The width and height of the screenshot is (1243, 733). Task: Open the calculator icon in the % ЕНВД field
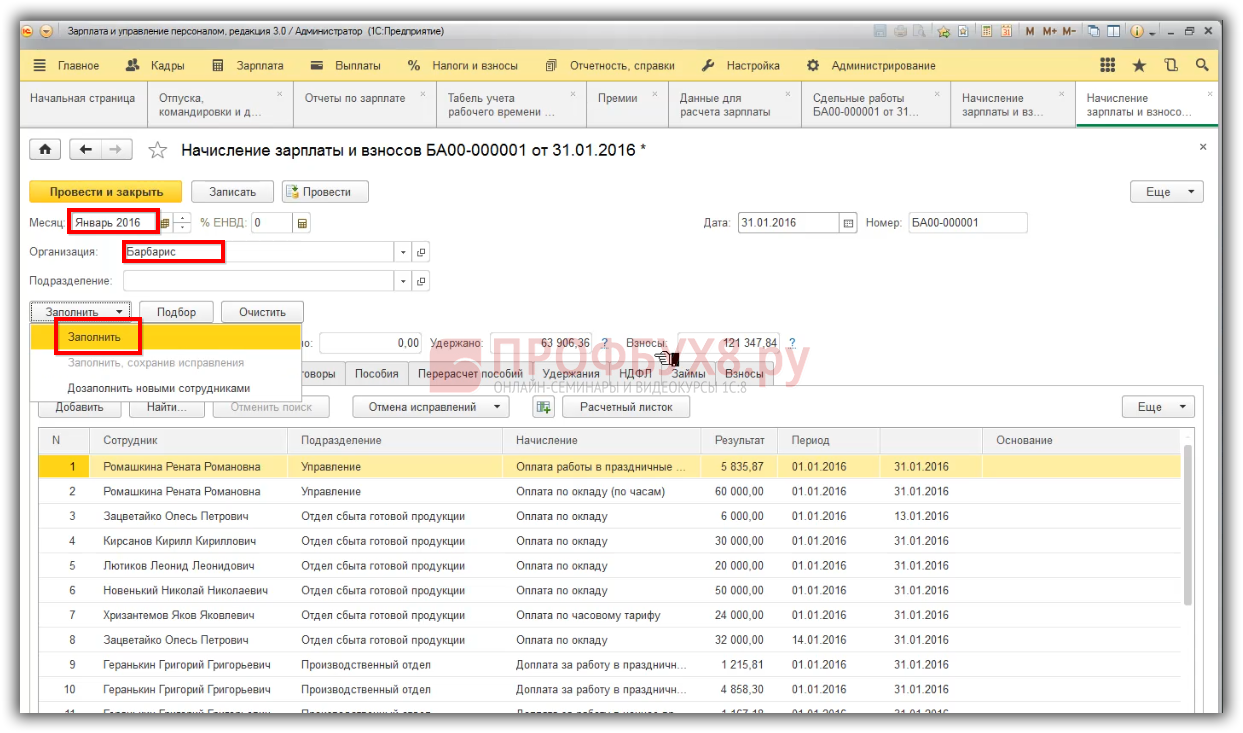302,223
